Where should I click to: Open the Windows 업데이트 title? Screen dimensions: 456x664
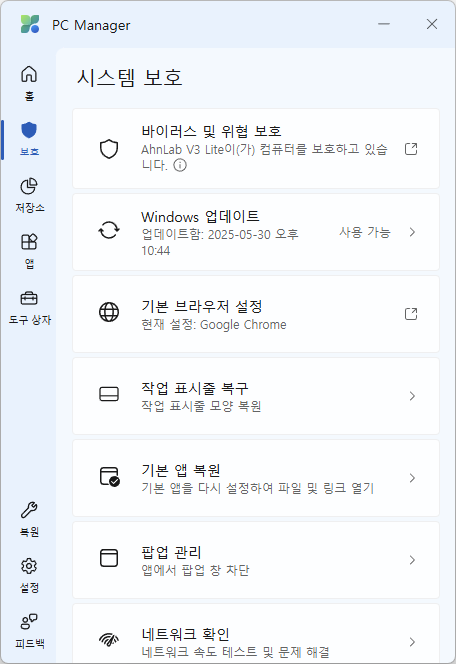[200, 217]
